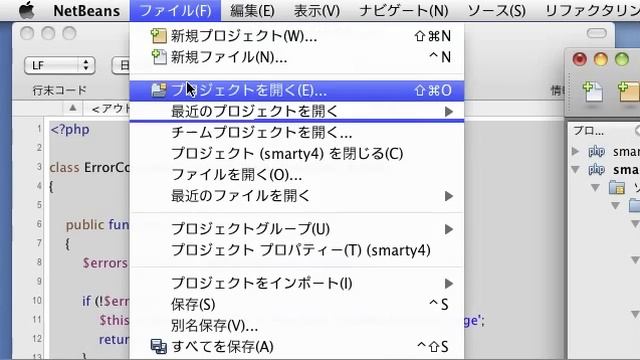Select プロジェクト (smarty4) を閉じる(C)
This screenshot has height=360, width=640.
click(297, 153)
